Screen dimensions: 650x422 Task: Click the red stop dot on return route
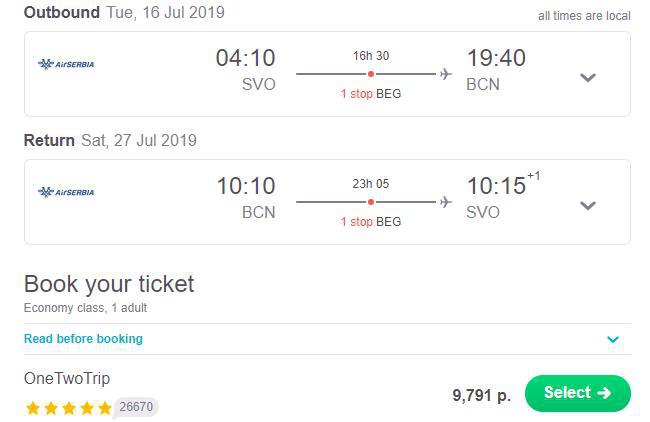click(x=371, y=202)
